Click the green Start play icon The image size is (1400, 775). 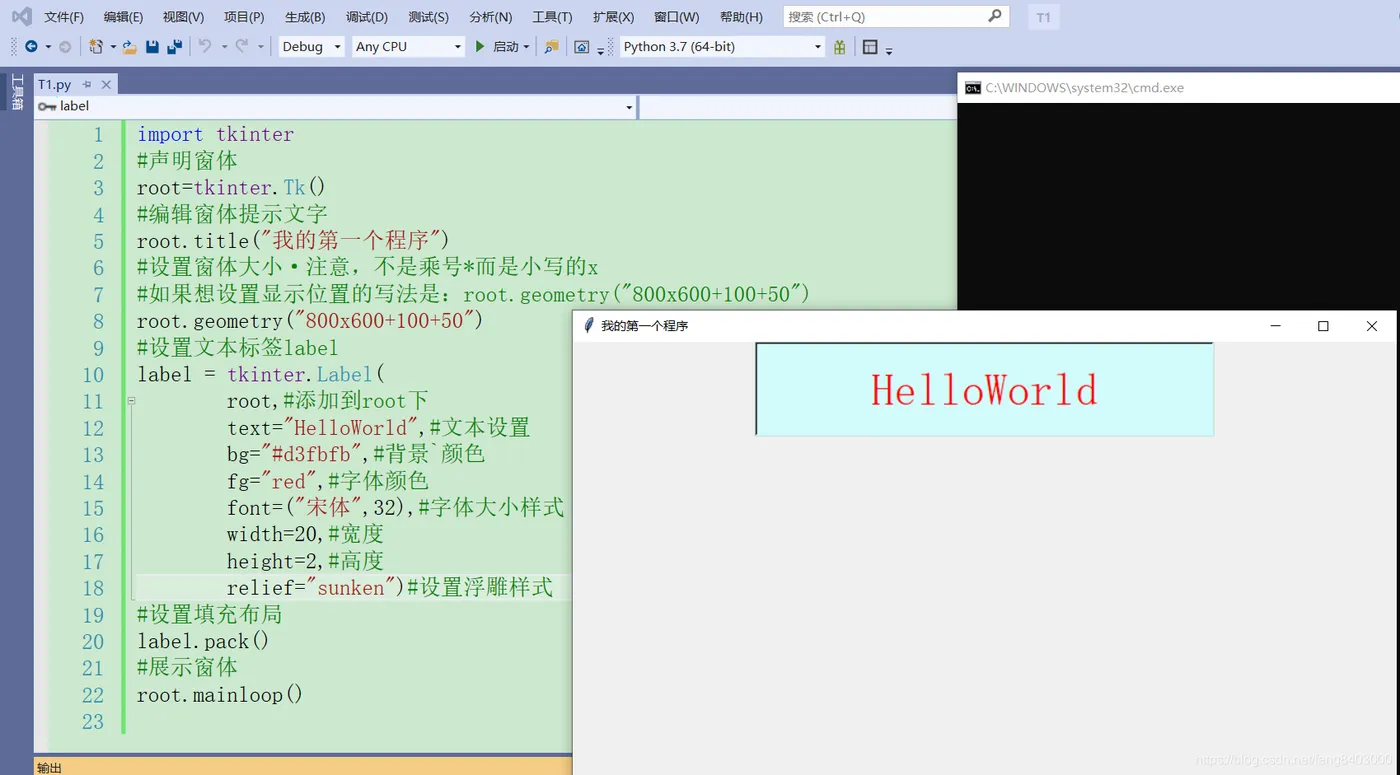480,47
